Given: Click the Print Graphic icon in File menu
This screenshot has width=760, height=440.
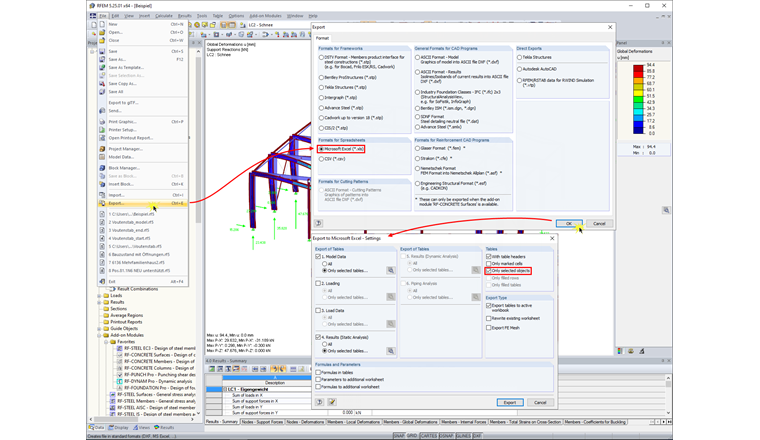Looking at the screenshot, I should point(102,122).
